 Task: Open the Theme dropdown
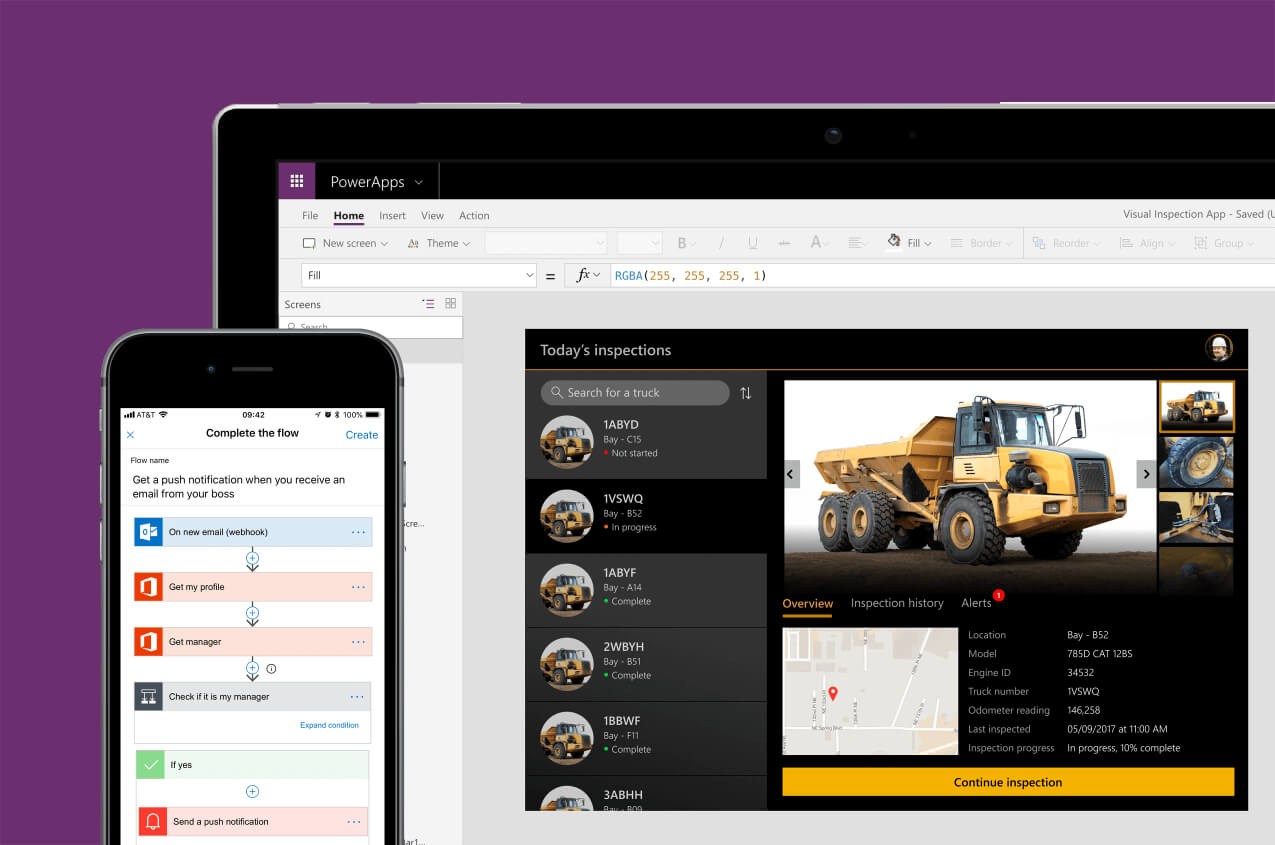pyautogui.click(x=438, y=243)
